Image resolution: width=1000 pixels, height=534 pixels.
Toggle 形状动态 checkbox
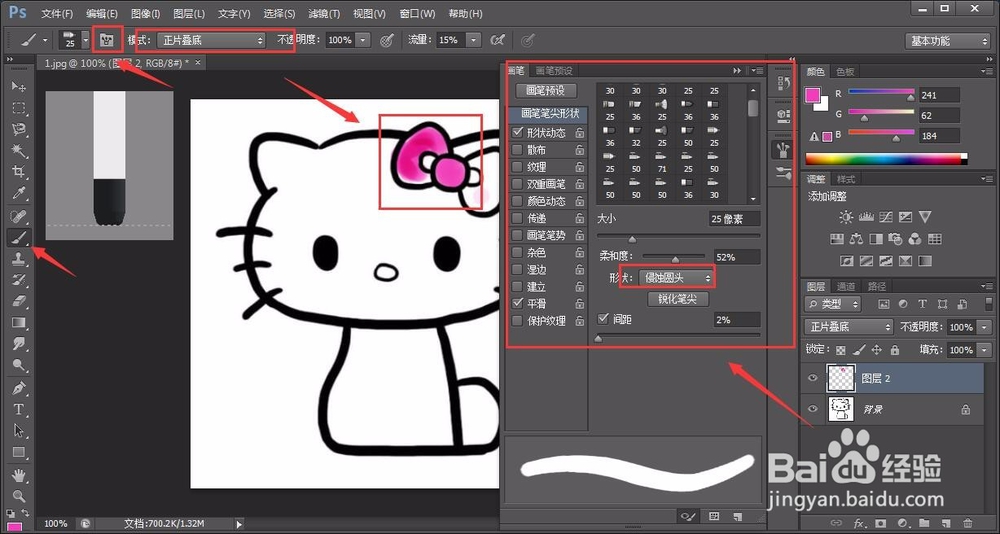click(x=517, y=133)
